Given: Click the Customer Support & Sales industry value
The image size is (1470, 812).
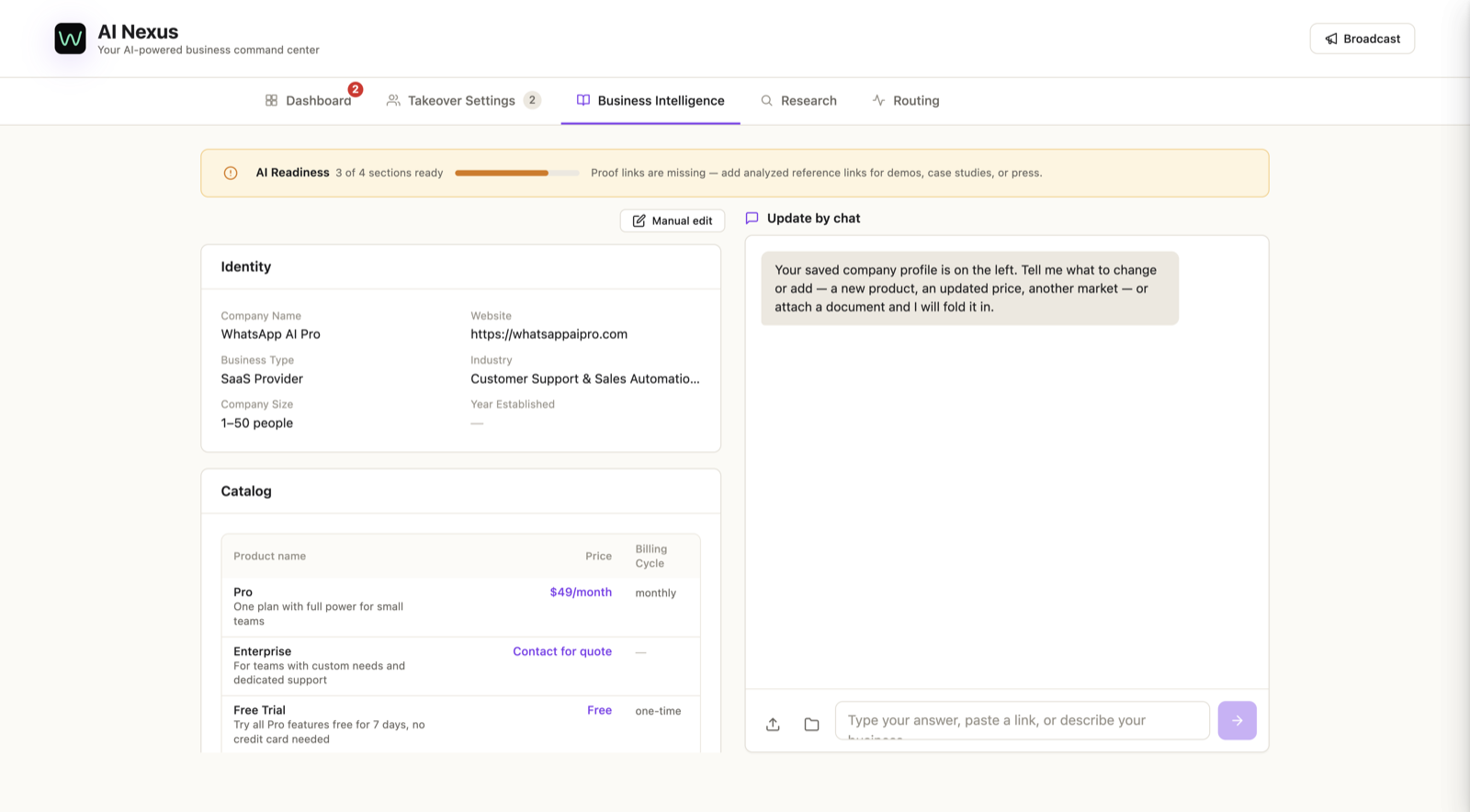Looking at the screenshot, I should [585, 378].
